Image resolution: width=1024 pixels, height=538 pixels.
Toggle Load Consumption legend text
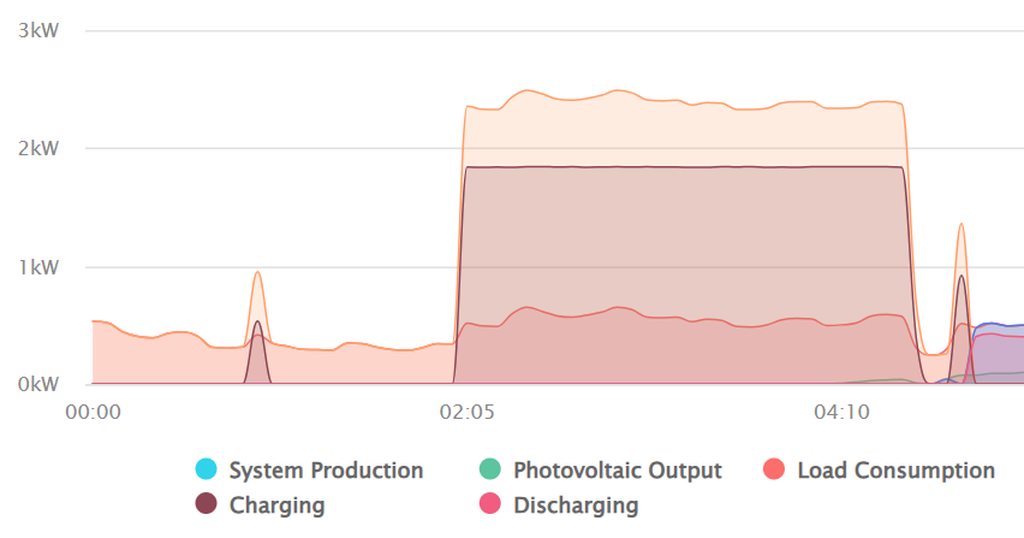click(x=896, y=470)
